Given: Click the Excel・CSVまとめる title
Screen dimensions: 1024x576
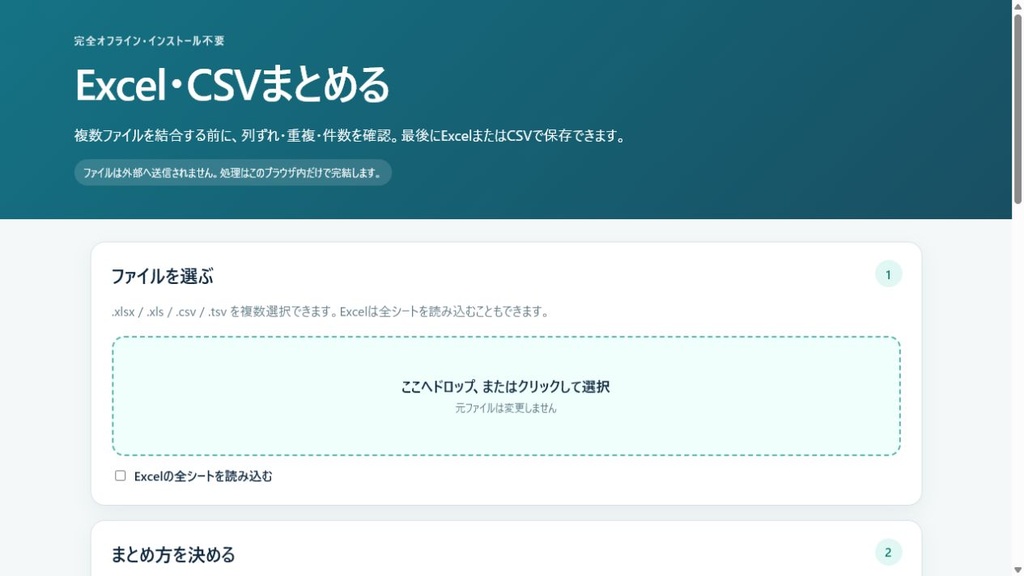Looking at the screenshot, I should (x=232, y=85).
